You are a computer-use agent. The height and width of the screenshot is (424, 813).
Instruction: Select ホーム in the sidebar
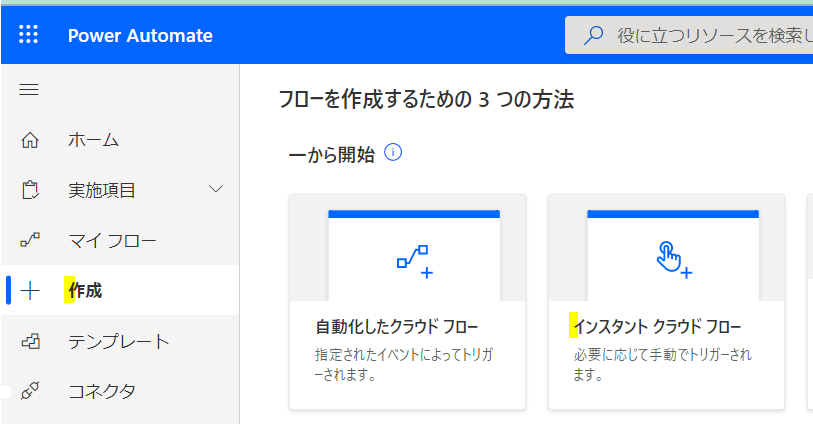(x=93, y=140)
